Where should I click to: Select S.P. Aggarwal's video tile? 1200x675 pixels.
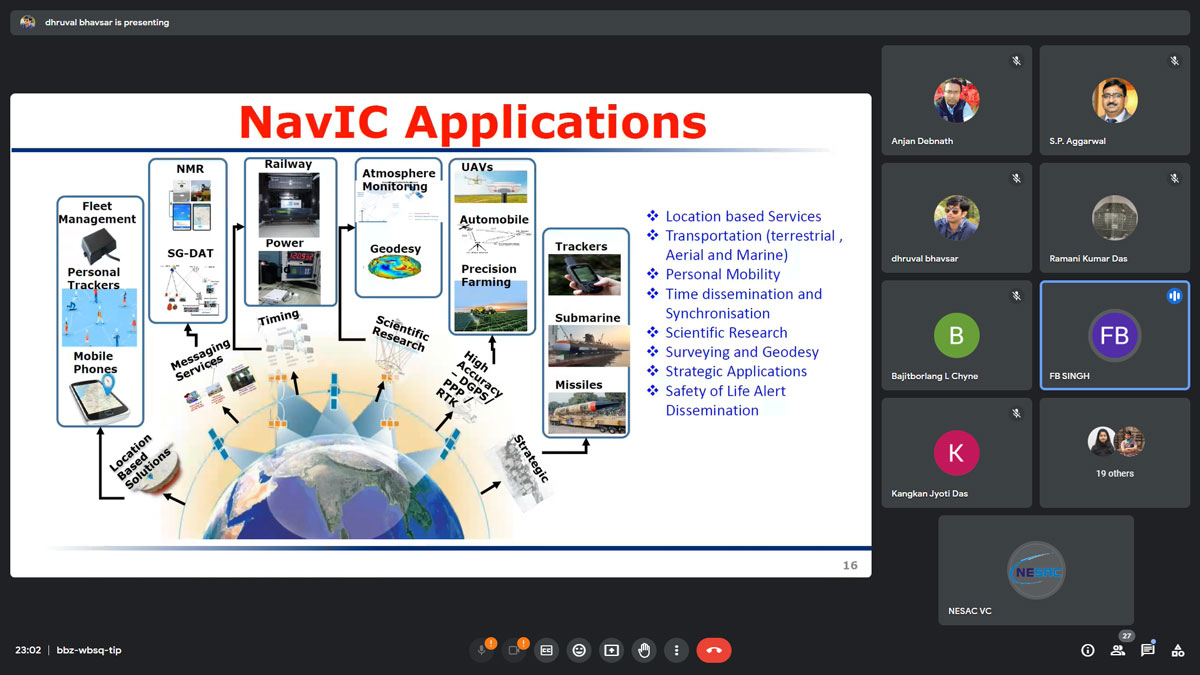[1114, 100]
